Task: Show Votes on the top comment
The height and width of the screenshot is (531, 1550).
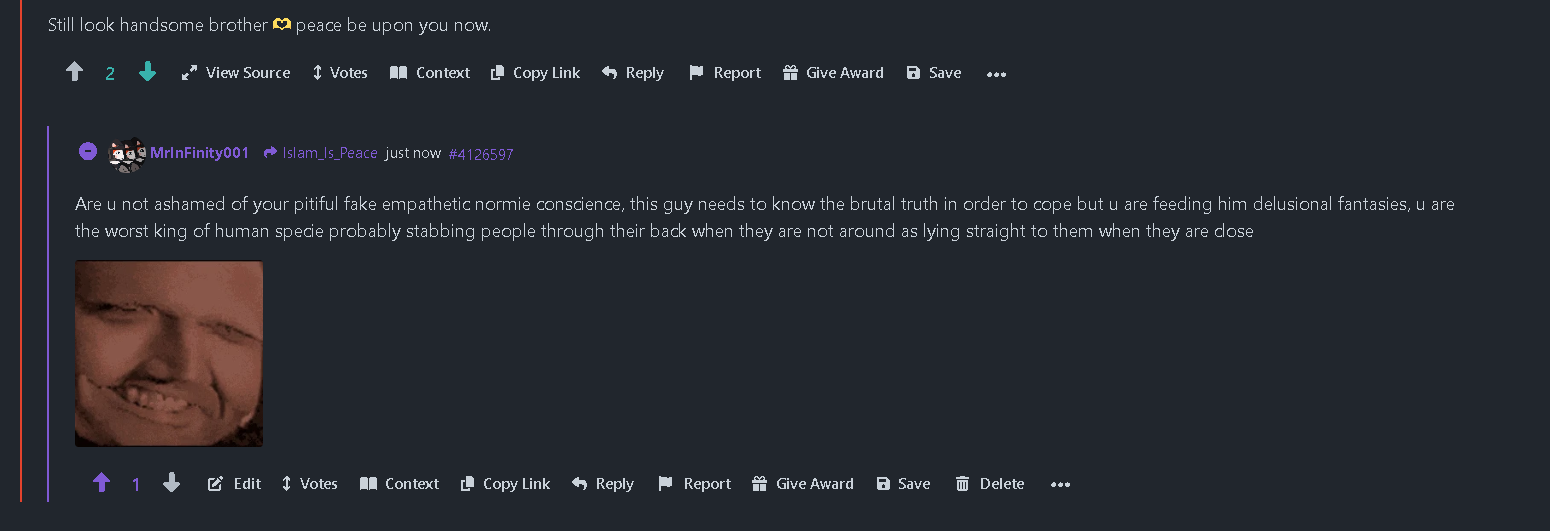Action: [340, 73]
